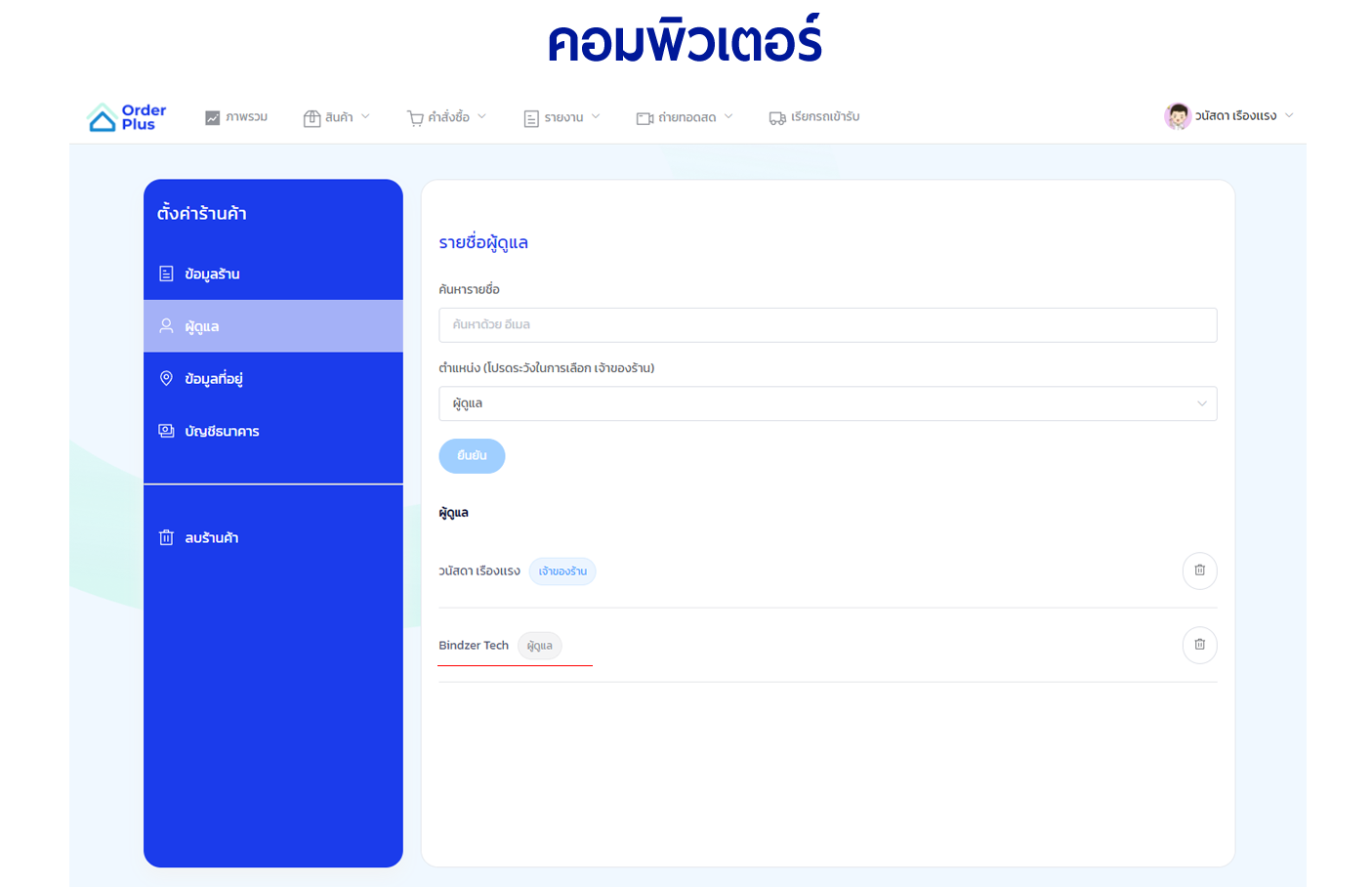Click the เรียกรถเข้ารับ truck icon

click(777, 118)
